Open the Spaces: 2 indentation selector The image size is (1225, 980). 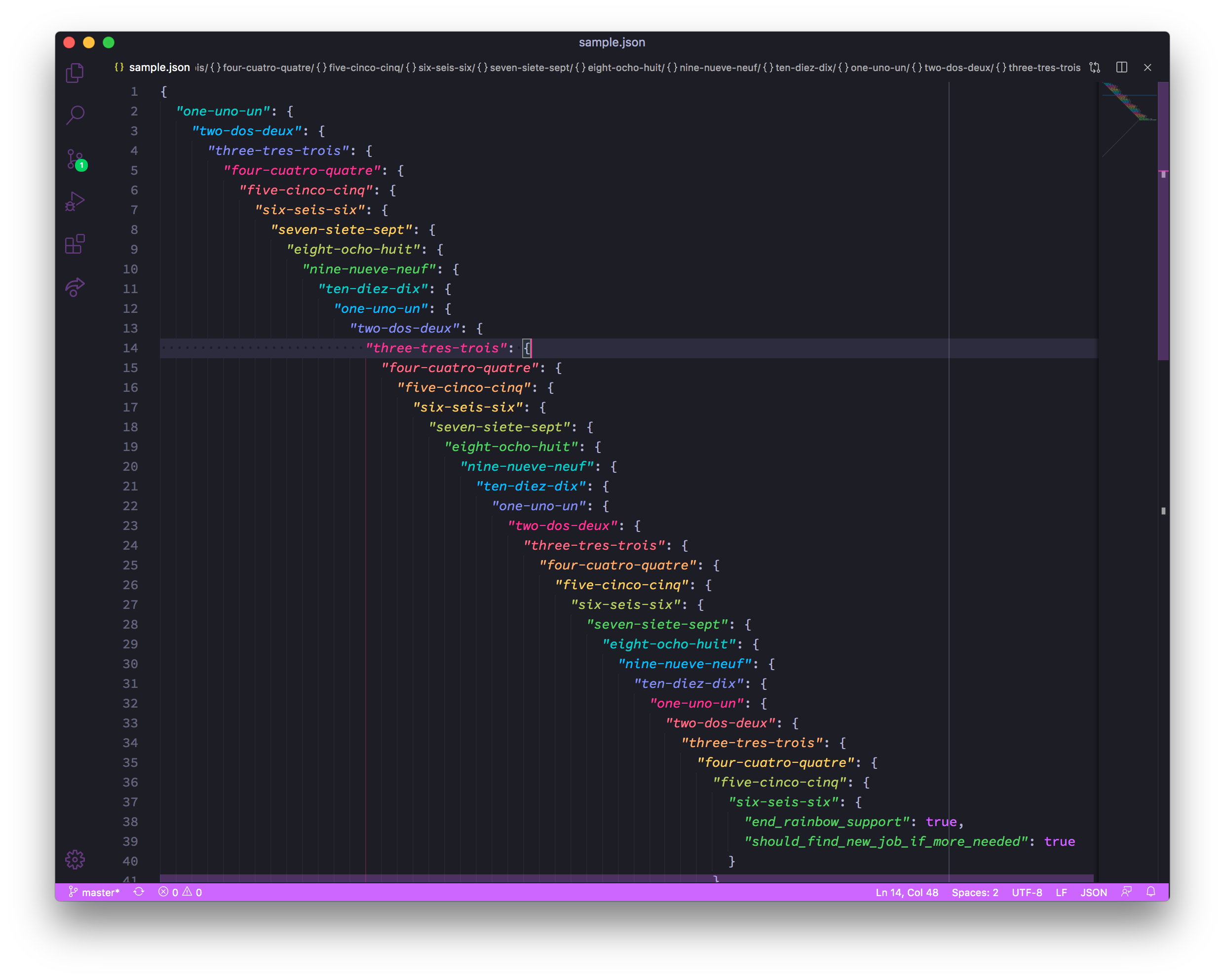click(x=974, y=892)
